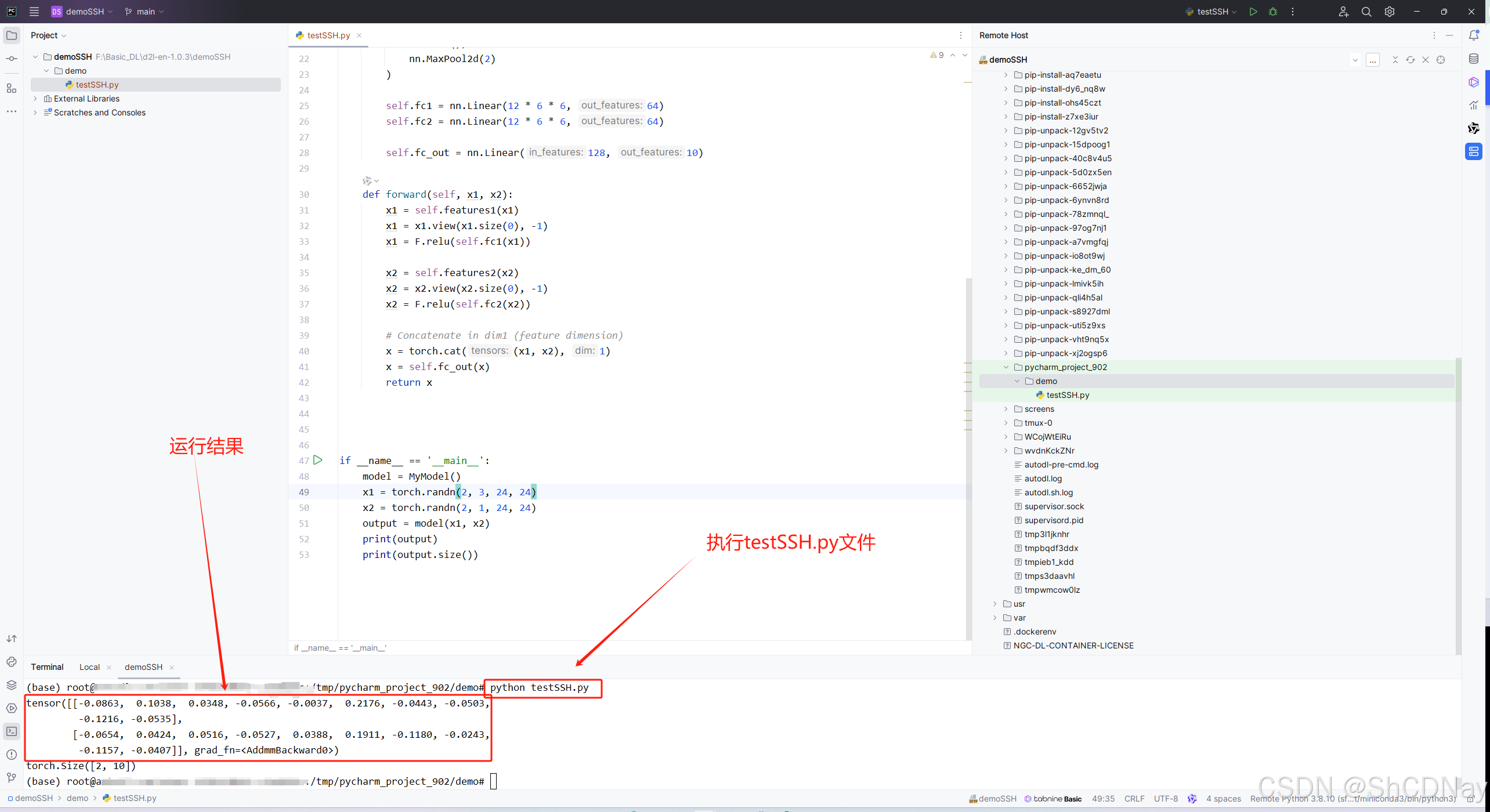This screenshot has height=812, width=1490.
Task: Select the testSSH.py editor tab
Action: pos(328,35)
